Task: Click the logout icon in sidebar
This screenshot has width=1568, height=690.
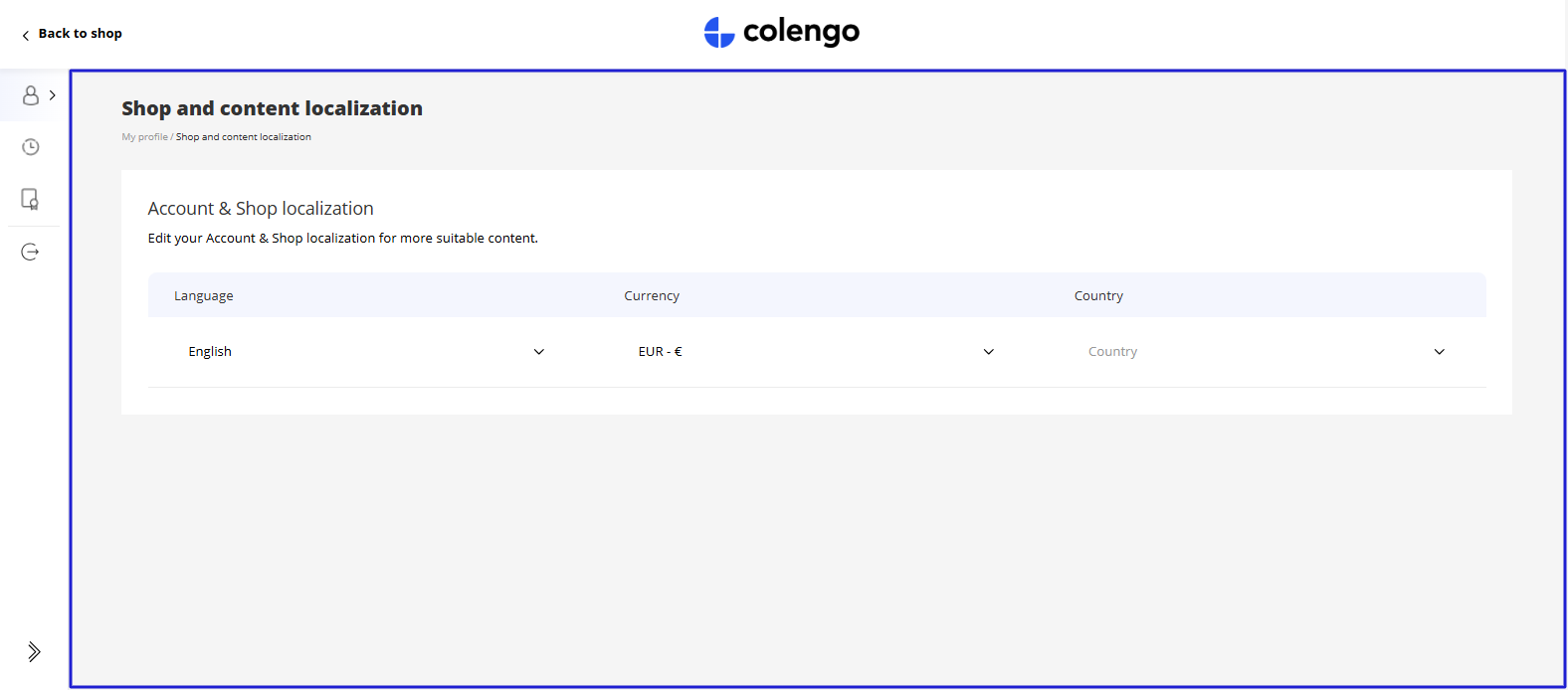Action: (31, 253)
